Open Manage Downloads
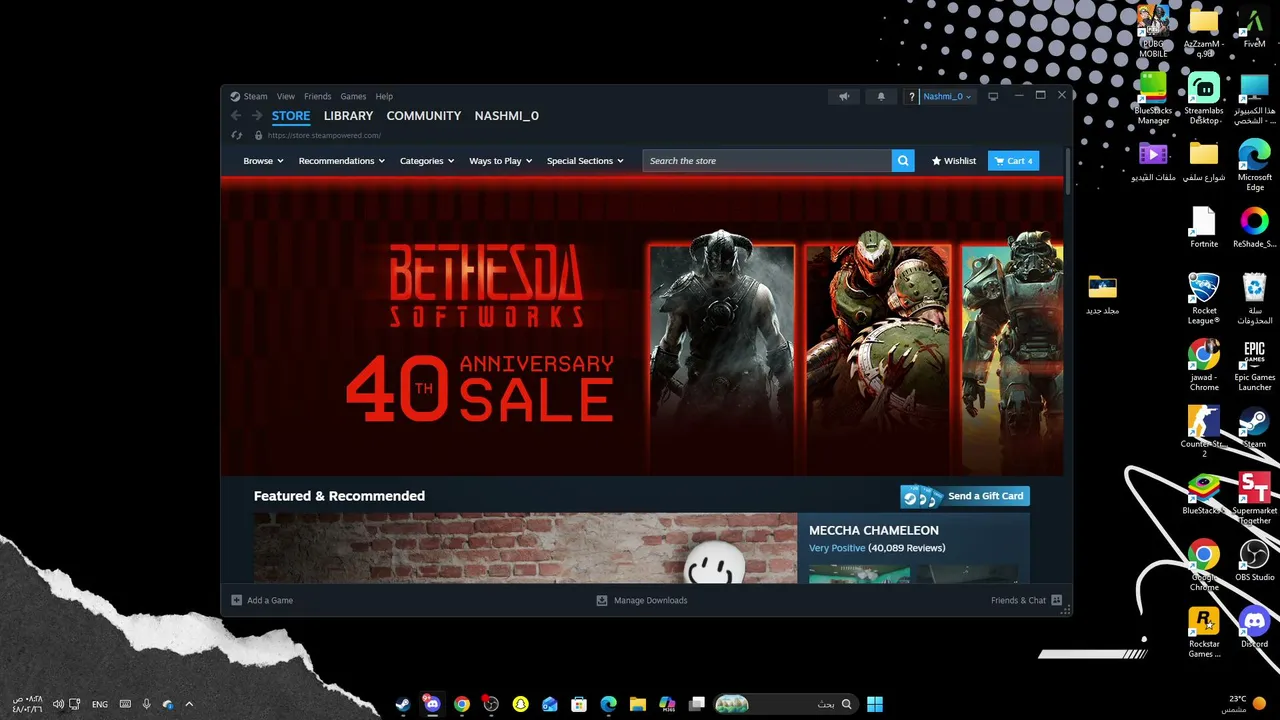The width and height of the screenshot is (1280, 720). coord(642,600)
